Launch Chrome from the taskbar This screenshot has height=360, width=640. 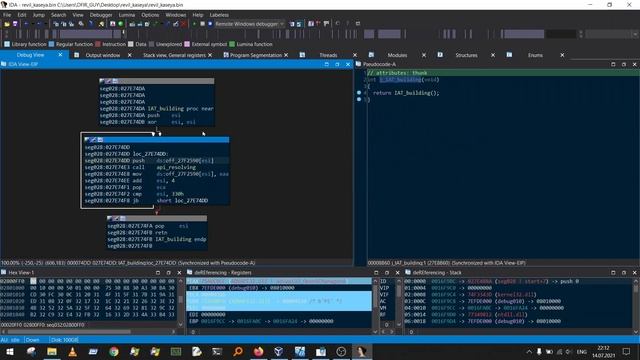[114, 351]
